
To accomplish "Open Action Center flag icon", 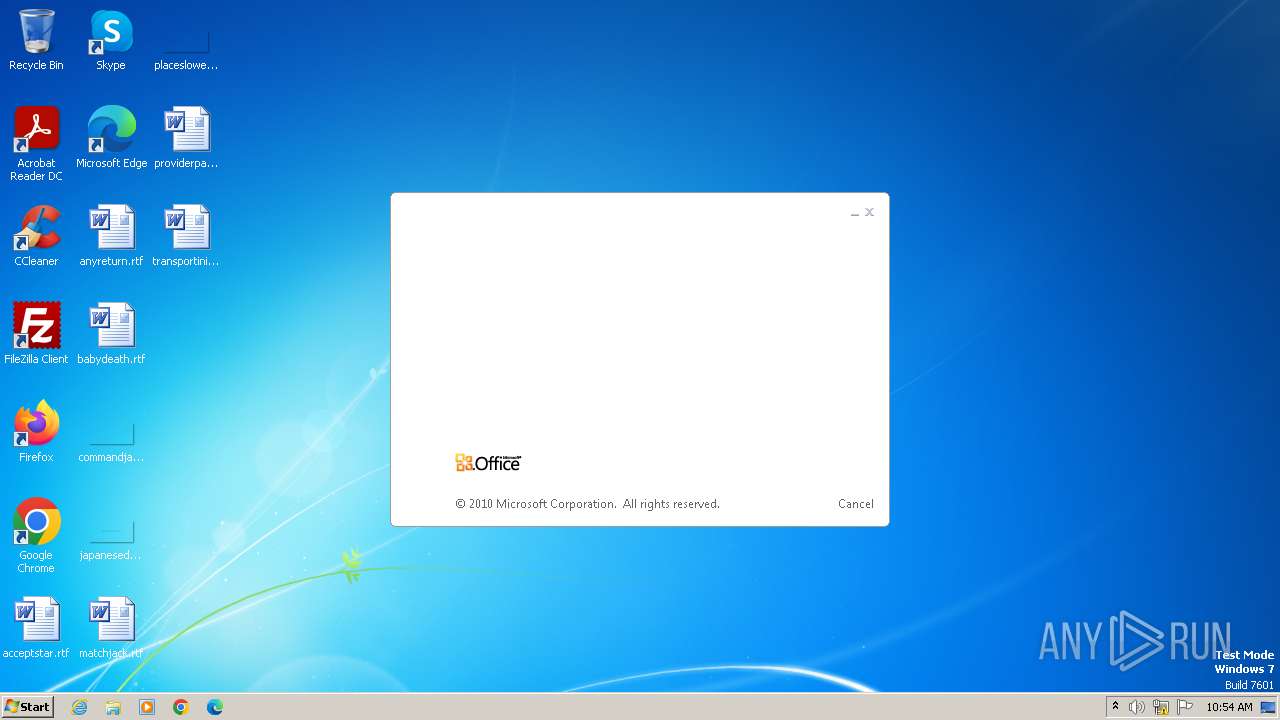I will (1185, 707).
